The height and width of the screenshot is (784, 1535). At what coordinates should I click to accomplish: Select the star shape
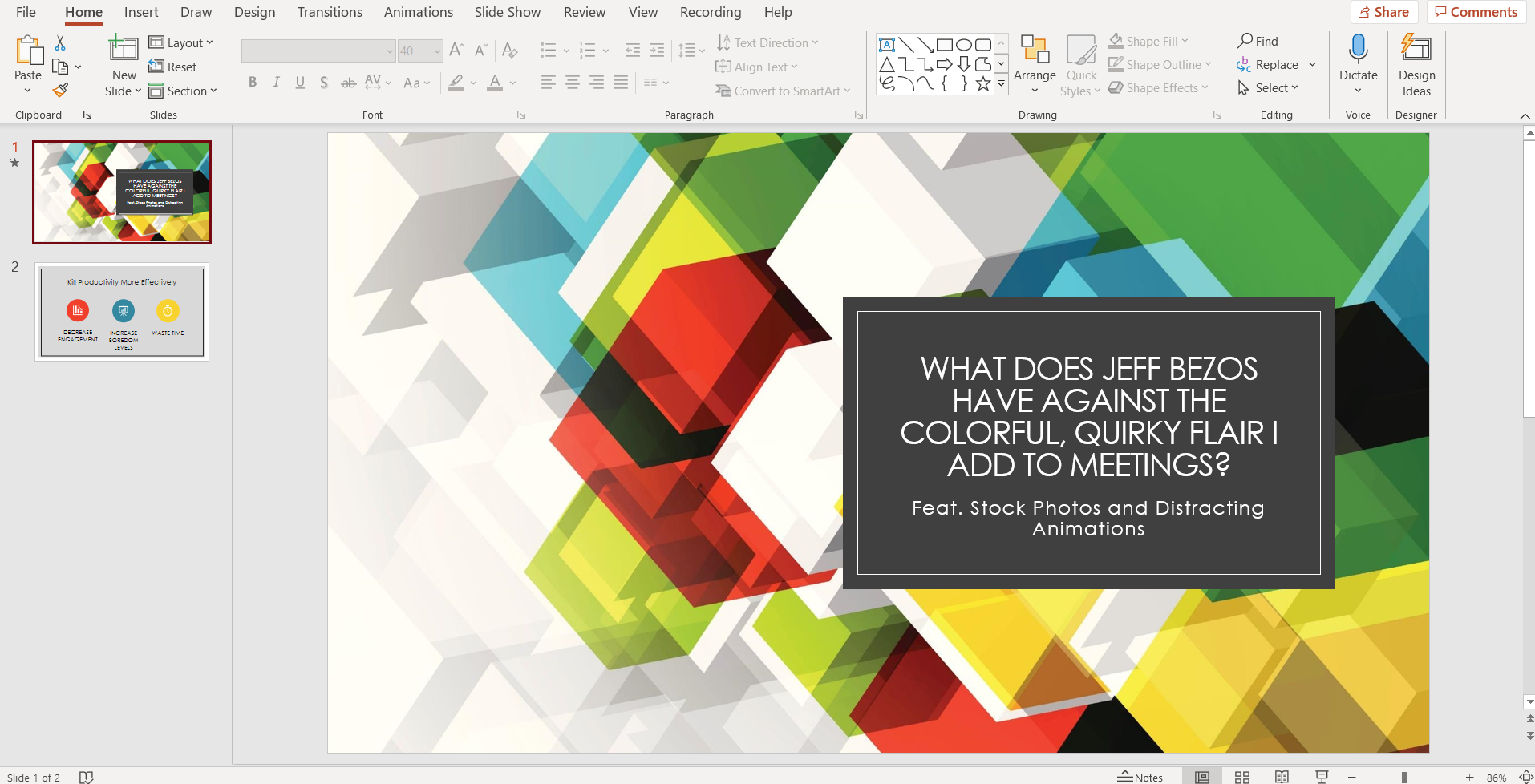click(x=983, y=83)
